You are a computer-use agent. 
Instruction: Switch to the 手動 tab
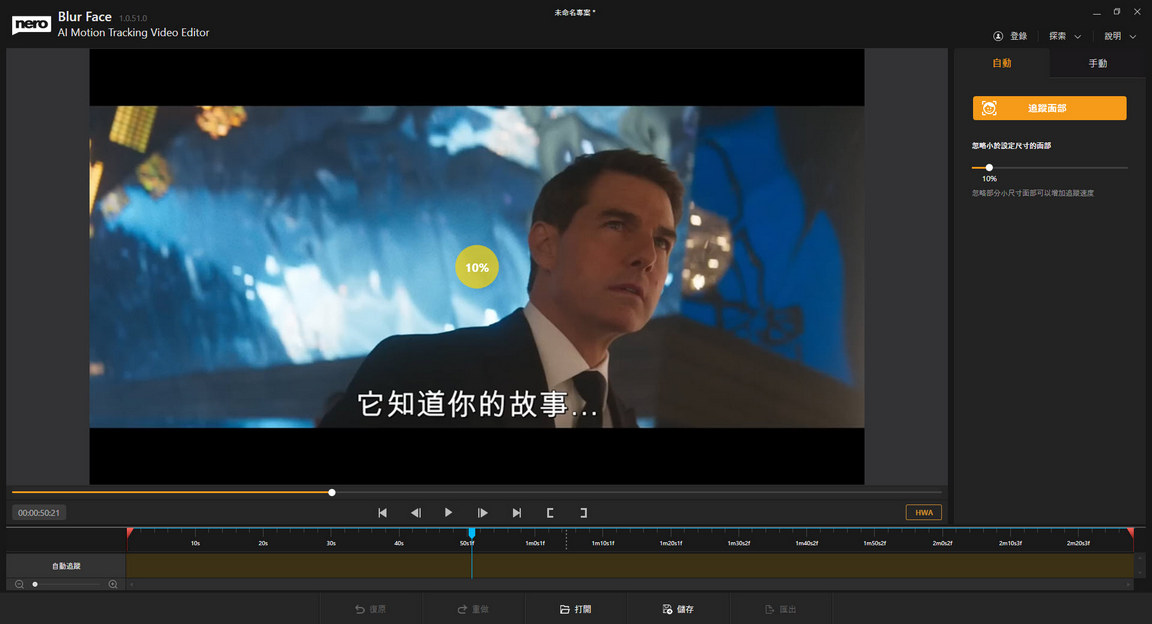(x=1098, y=63)
